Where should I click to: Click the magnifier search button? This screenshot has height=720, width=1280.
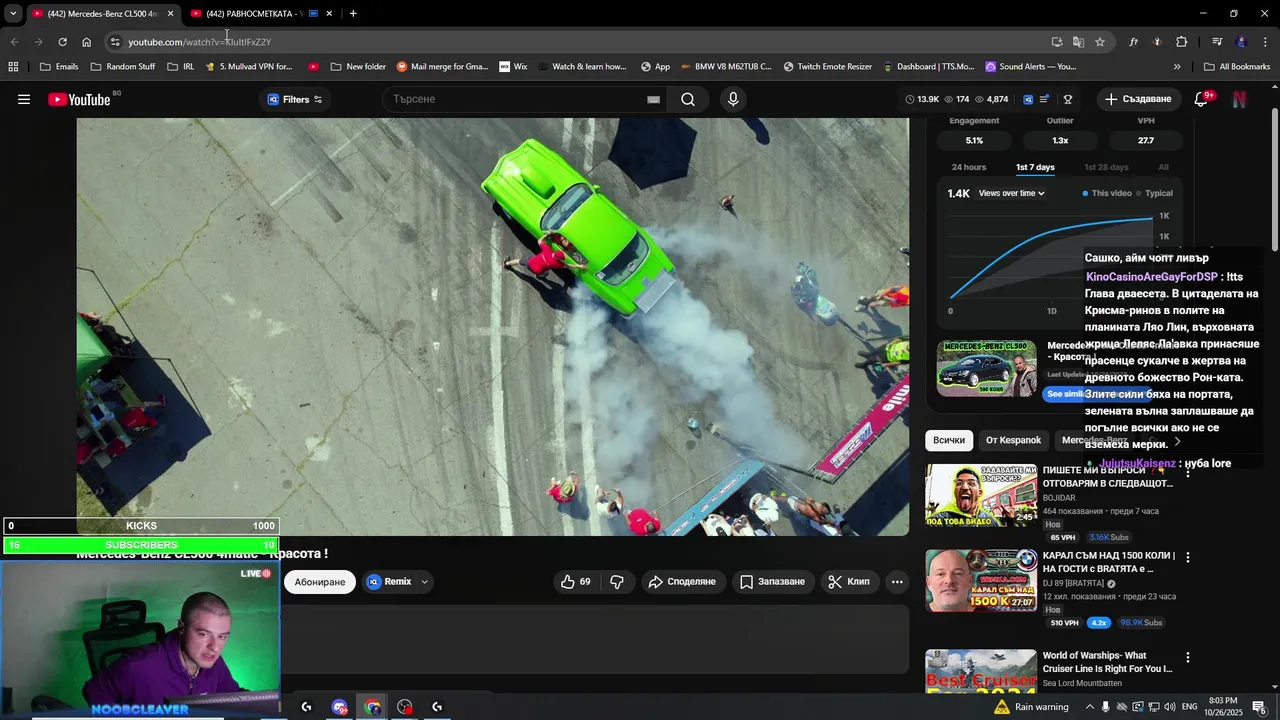coord(688,99)
